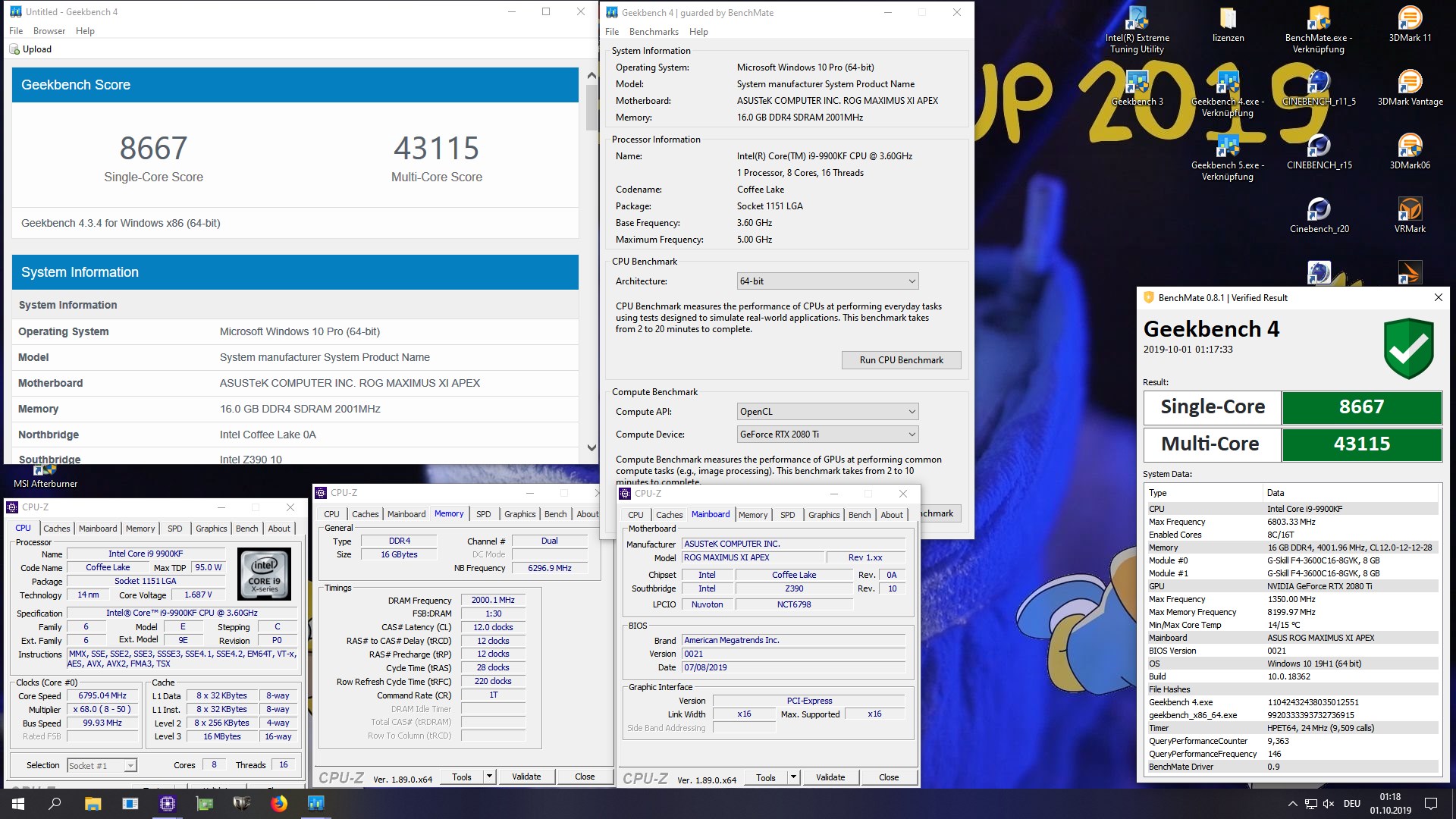Click Core Speed value 6795.04 MHz
Screen dimensions: 1456x819
click(103, 695)
